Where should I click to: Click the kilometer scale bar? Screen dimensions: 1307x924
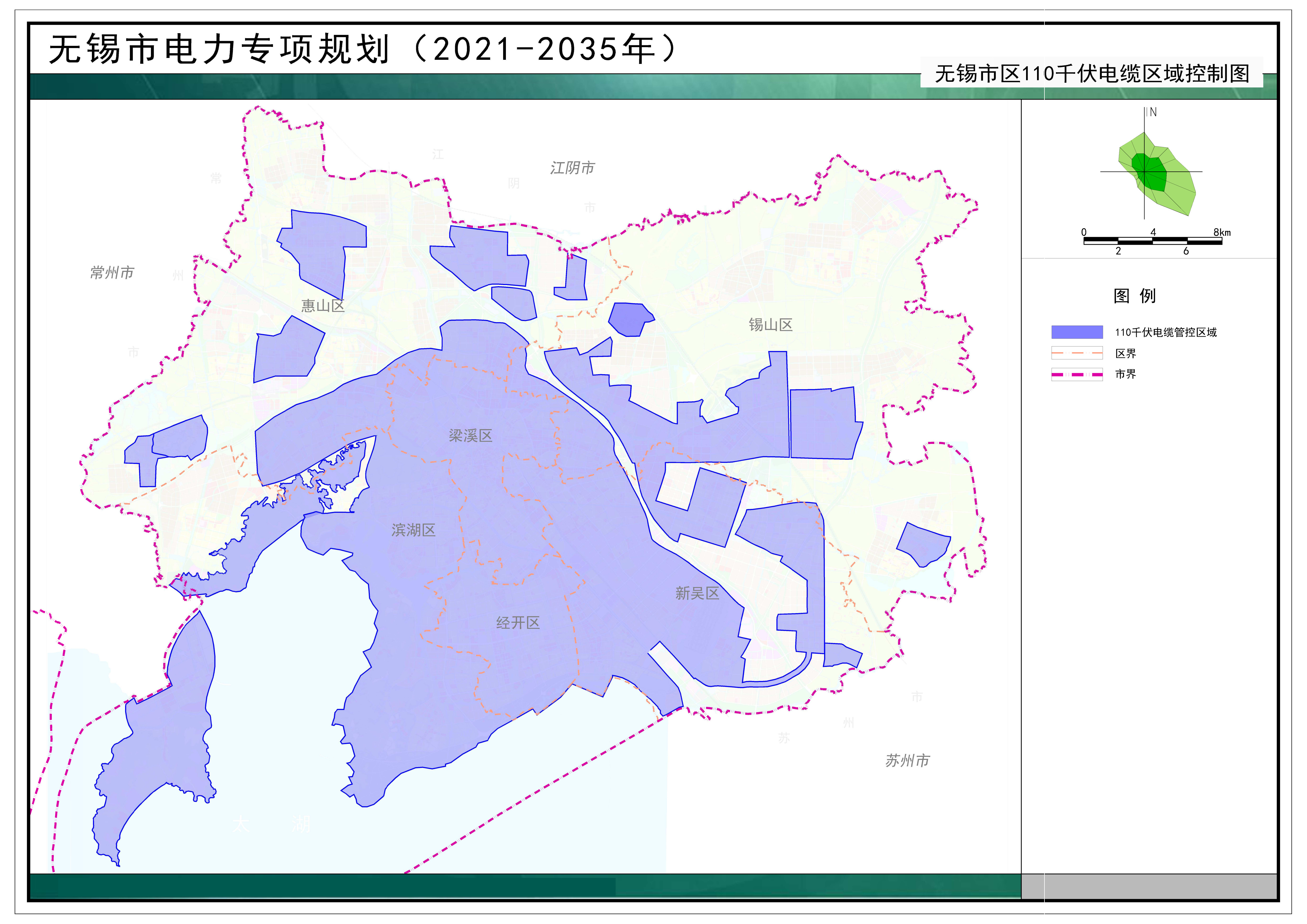[x=1153, y=241]
